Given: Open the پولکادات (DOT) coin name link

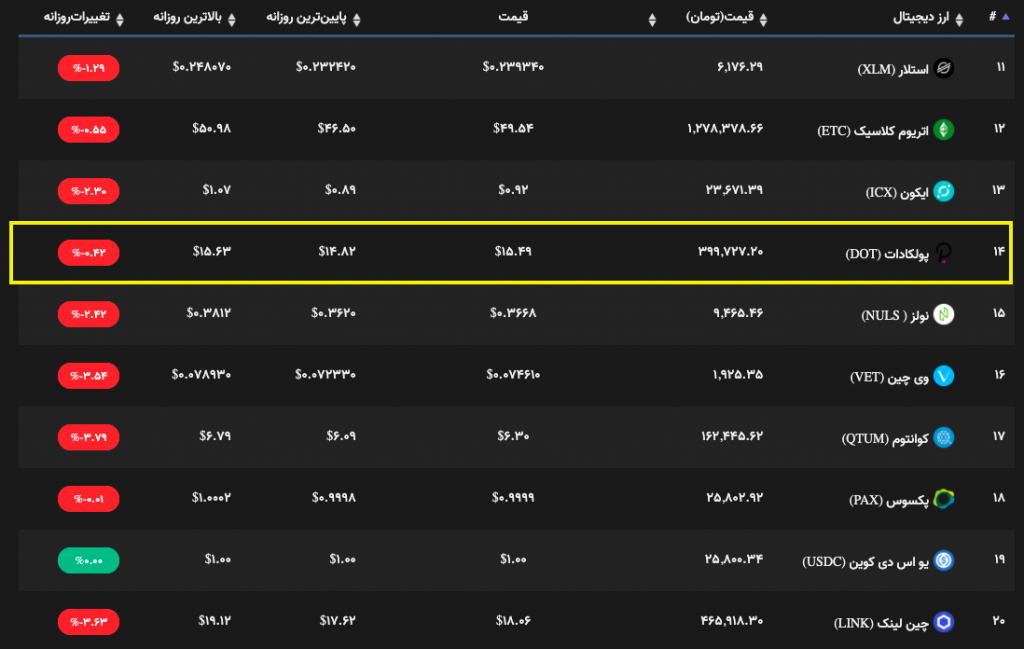Looking at the screenshot, I should [x=887, y=254].
